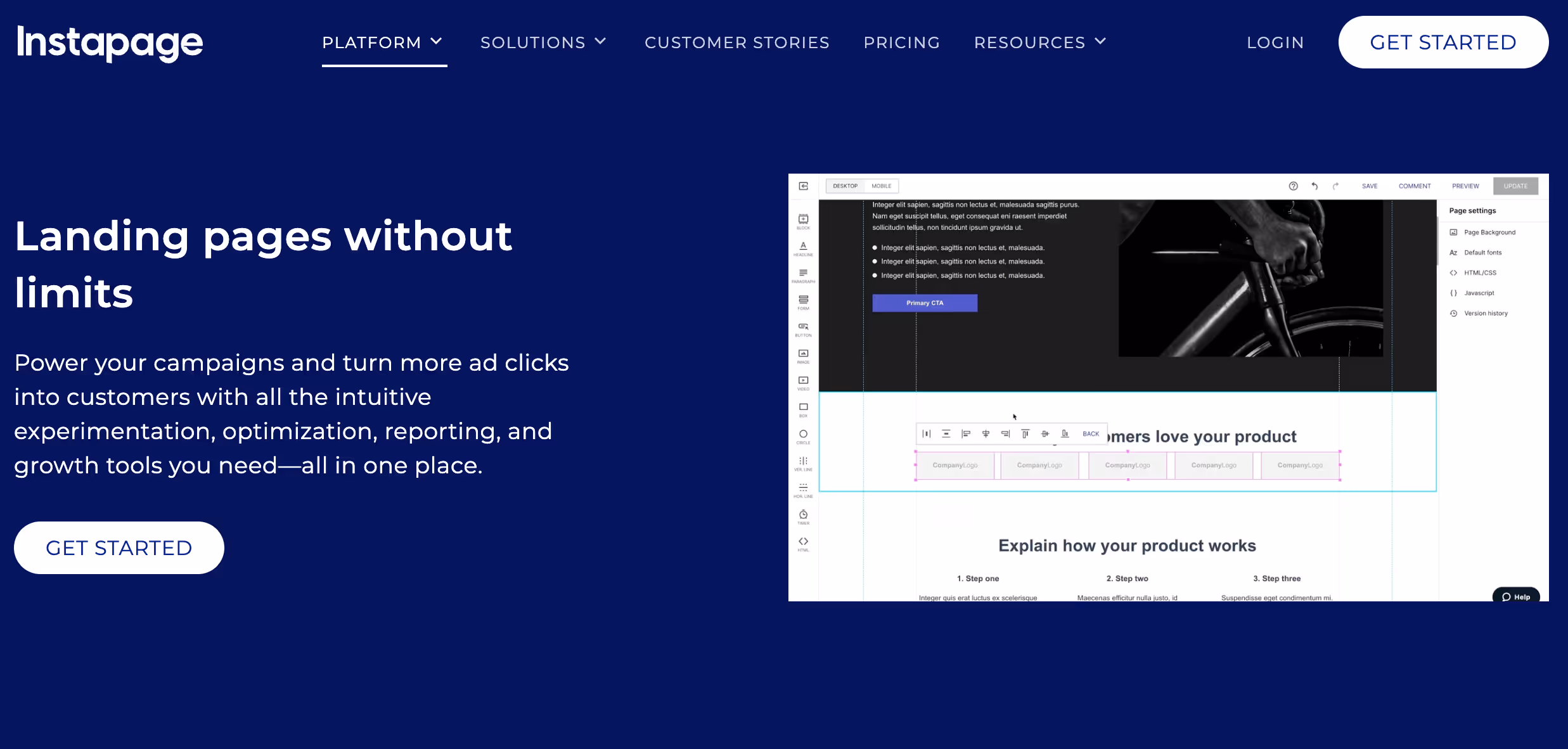
Task: Select the Headline element tool
Action: (x=803, y=247)
